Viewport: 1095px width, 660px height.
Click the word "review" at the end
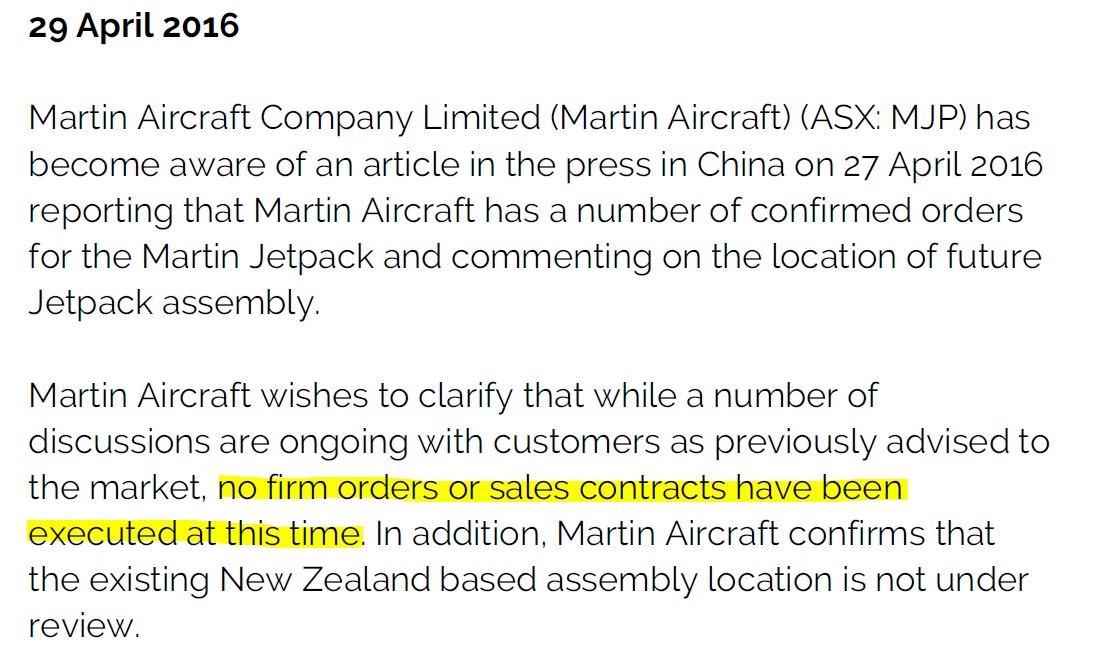[80, 627]
